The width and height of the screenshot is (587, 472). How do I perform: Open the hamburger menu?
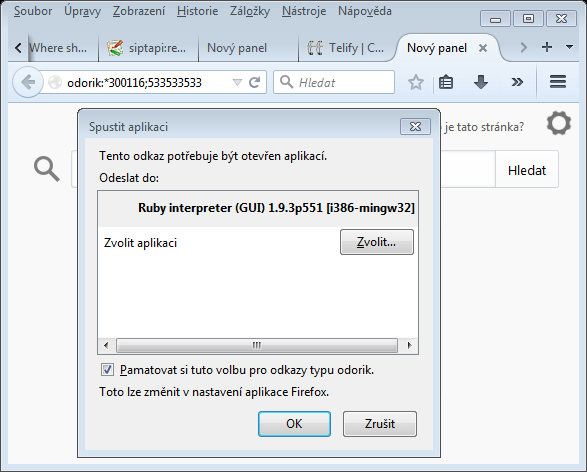tap(557, 82)
